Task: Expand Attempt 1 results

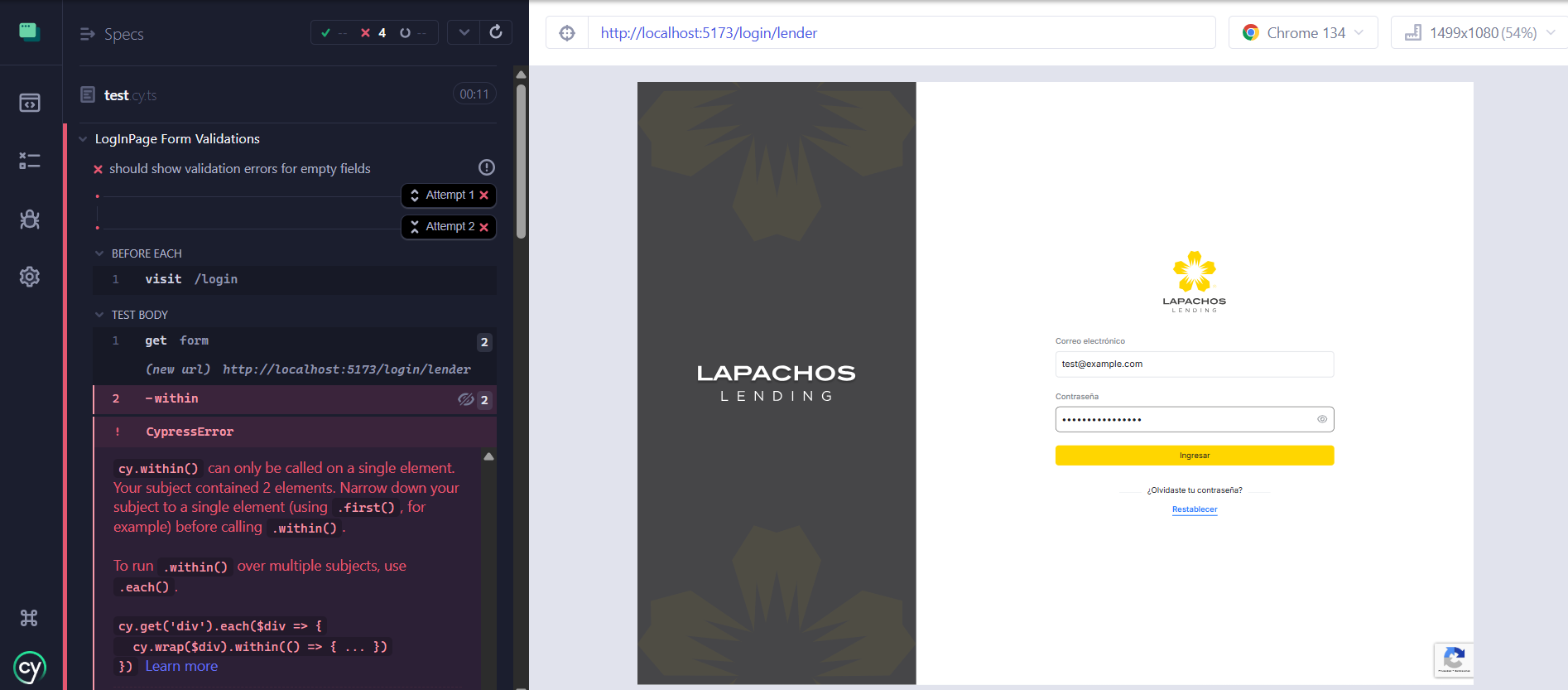Action: tap(449, 195)
